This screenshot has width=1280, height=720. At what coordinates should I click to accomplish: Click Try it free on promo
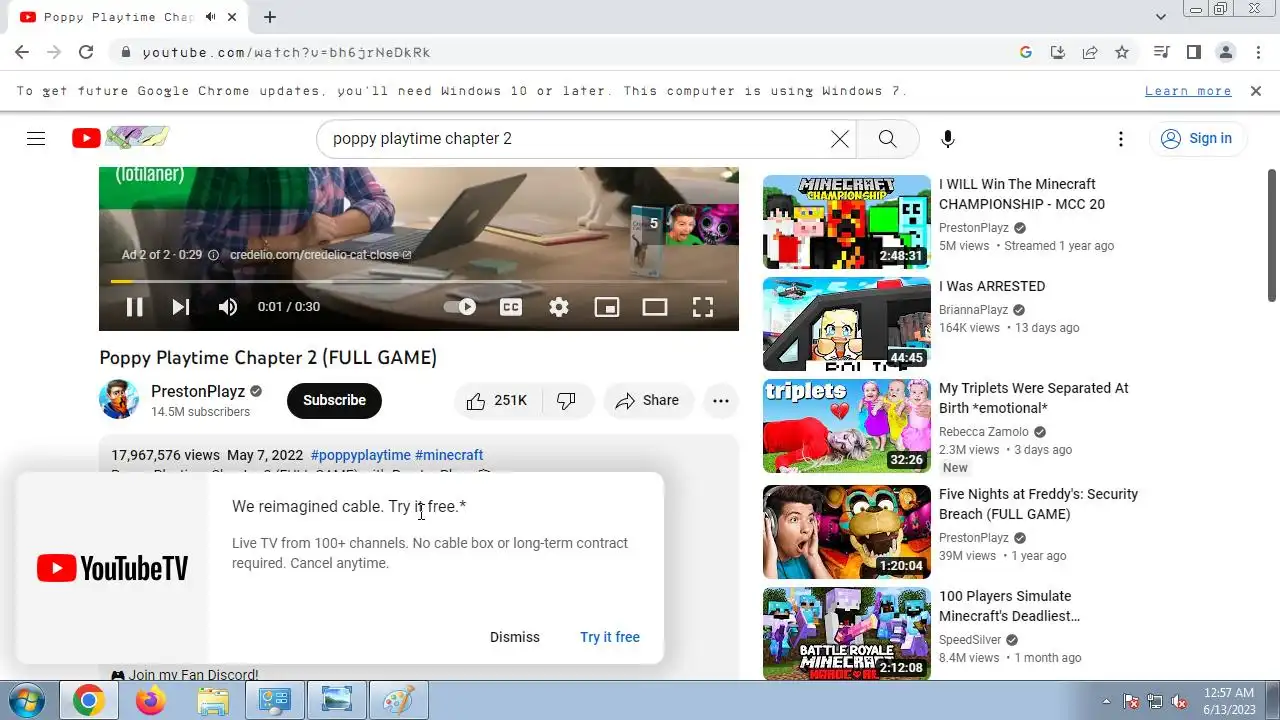[x=610, y=637]
